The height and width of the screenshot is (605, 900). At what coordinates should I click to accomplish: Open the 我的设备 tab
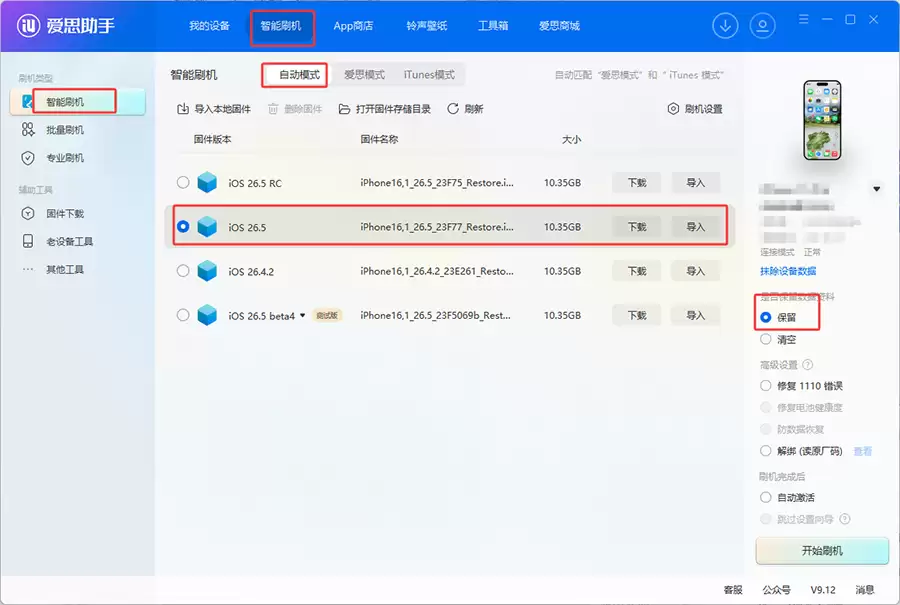[x=209, y=26]
